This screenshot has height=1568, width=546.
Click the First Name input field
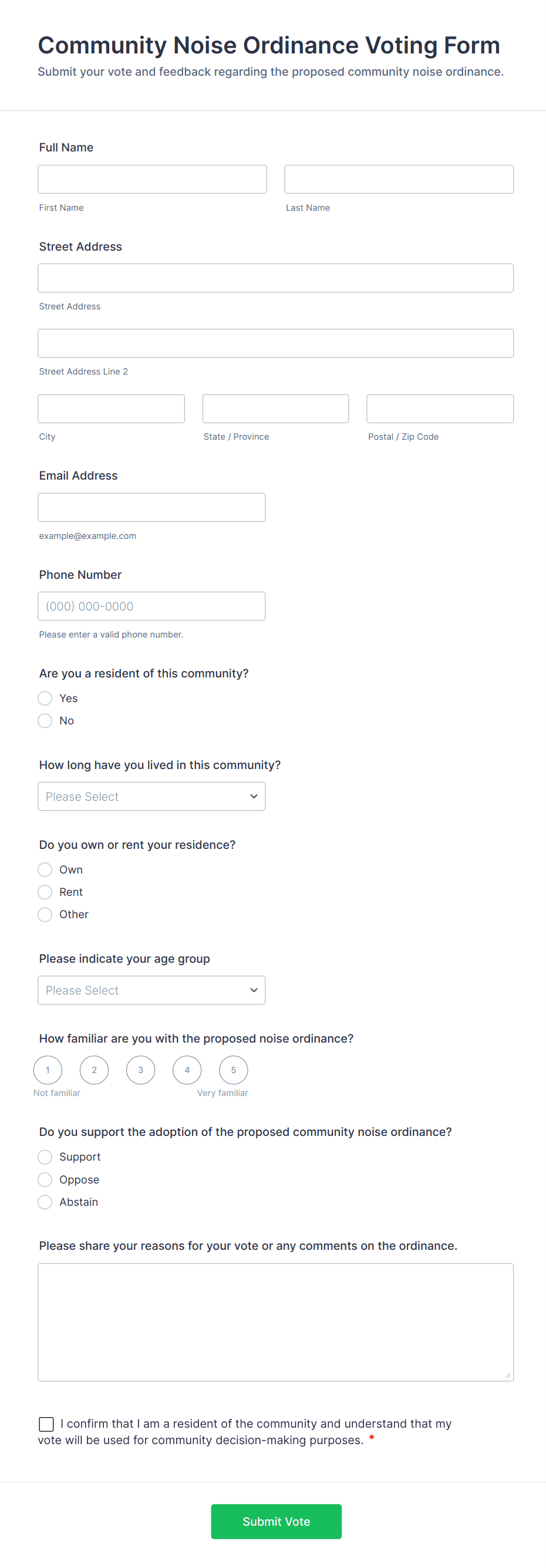(152, 180)
